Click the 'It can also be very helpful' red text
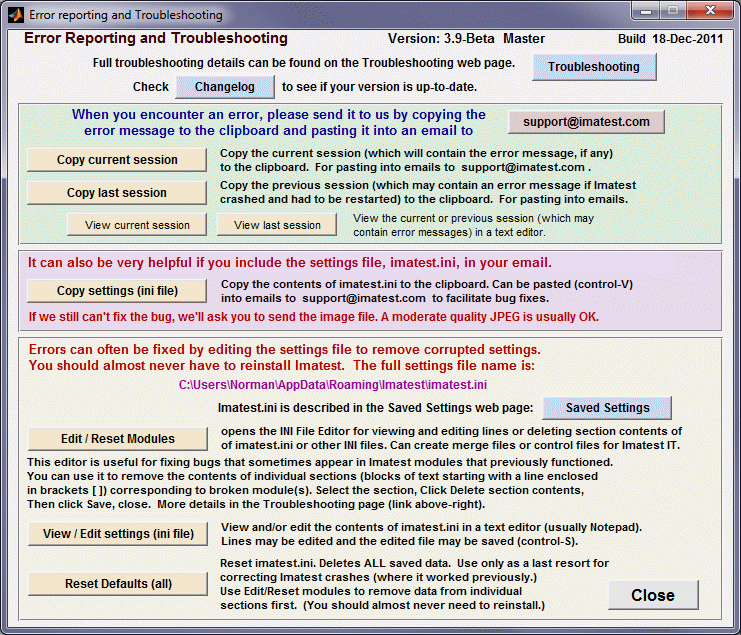The height and width of the screenshot is (635, 741). 290,263
